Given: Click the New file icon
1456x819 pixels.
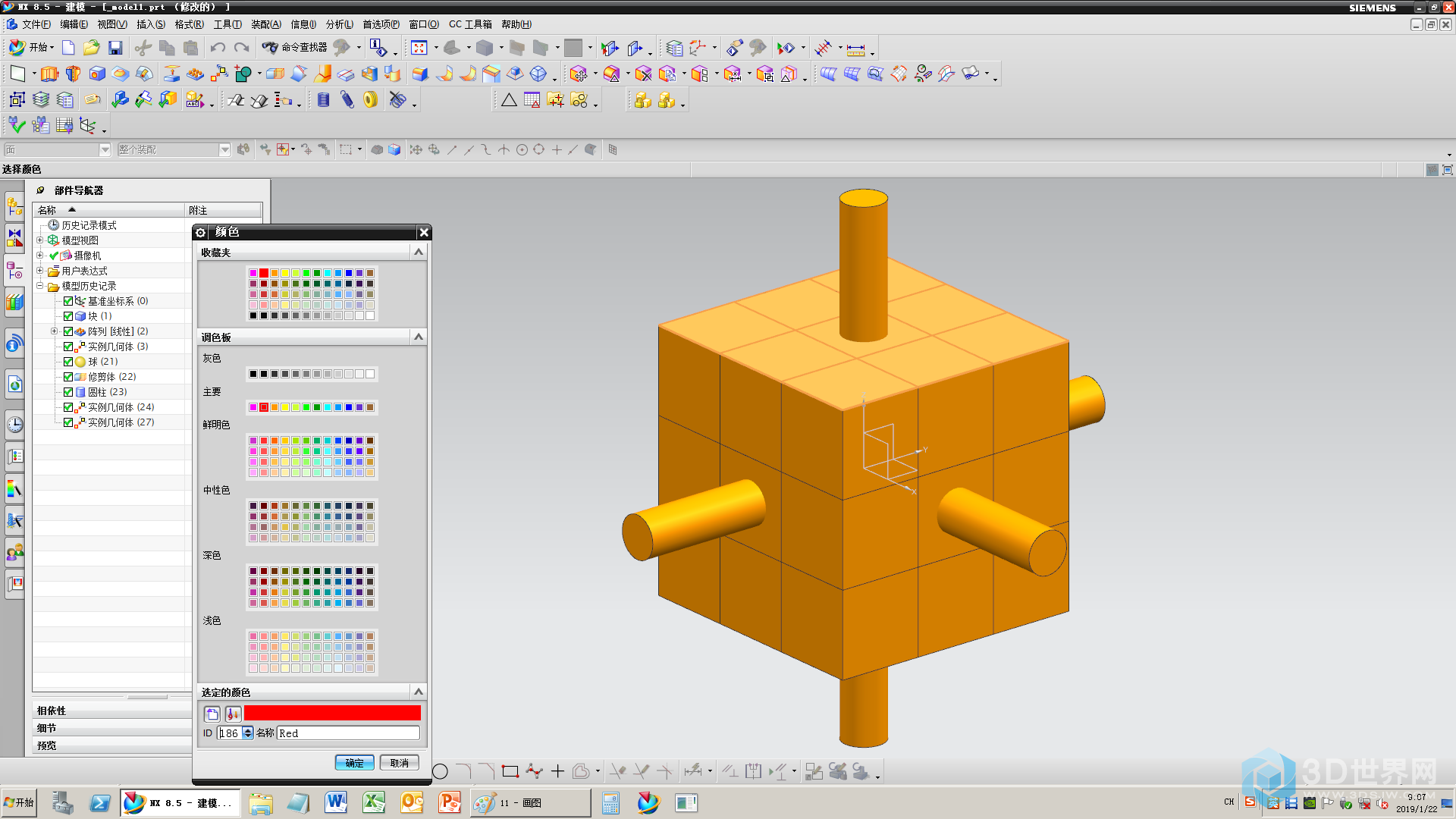Looking at the screenshot, I should (x=68, y=48).
